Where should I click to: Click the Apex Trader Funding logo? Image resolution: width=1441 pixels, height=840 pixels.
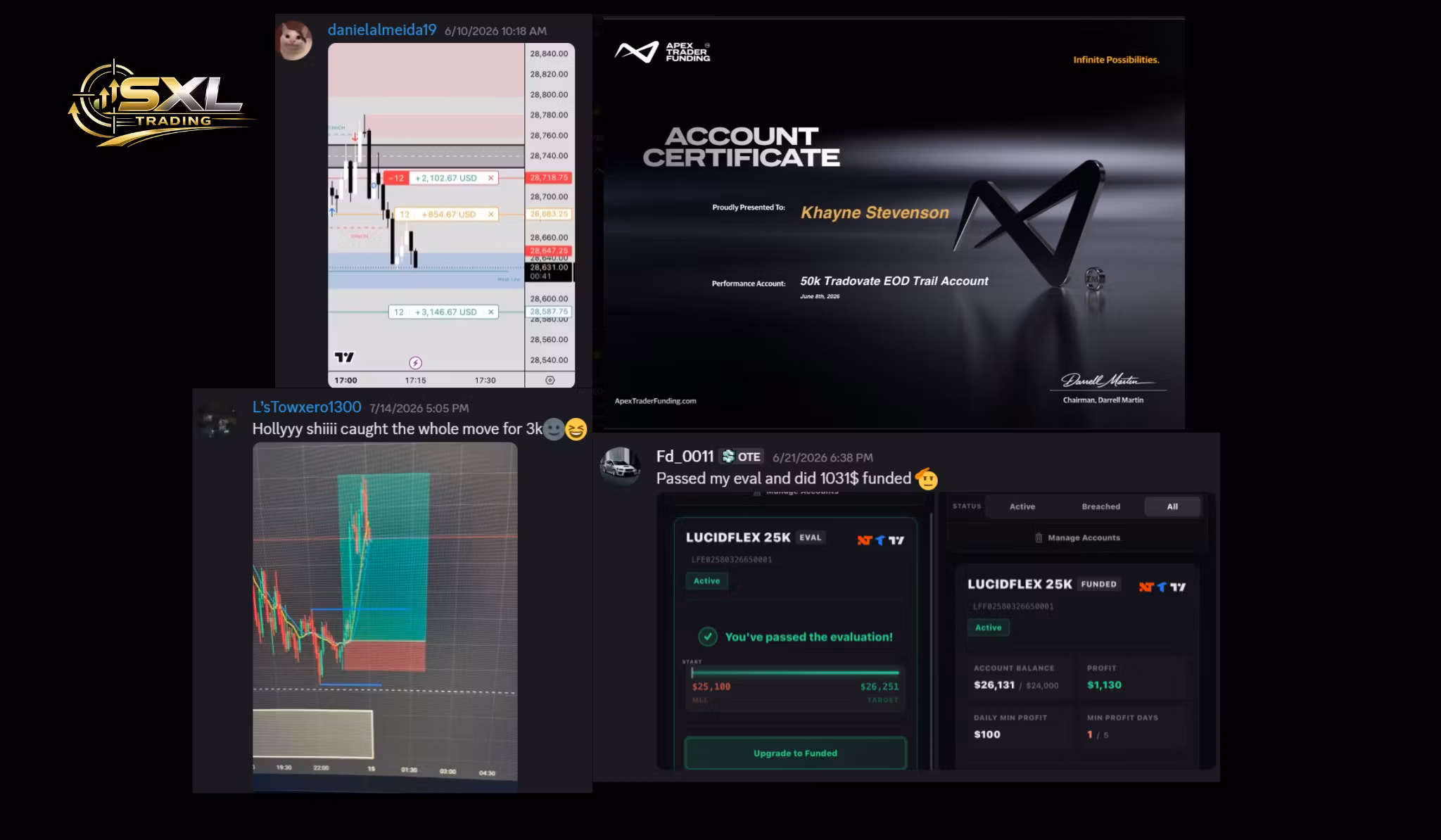click(662, 52)
